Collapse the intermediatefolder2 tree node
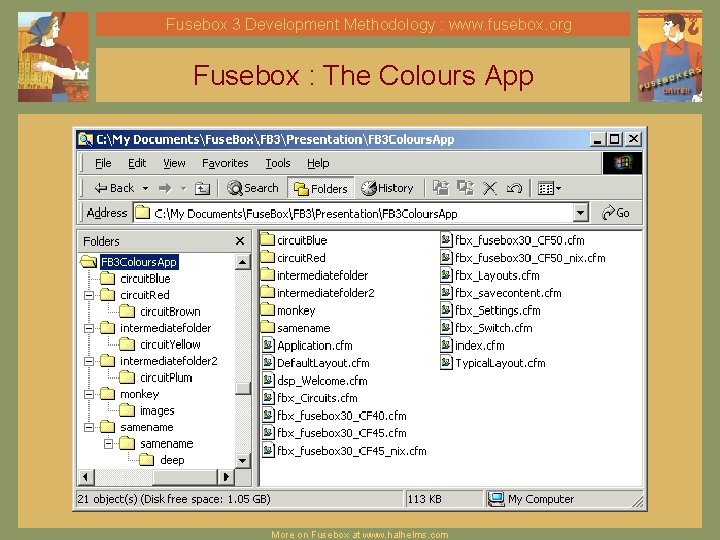The image size is (720, 540). point(89,361)
